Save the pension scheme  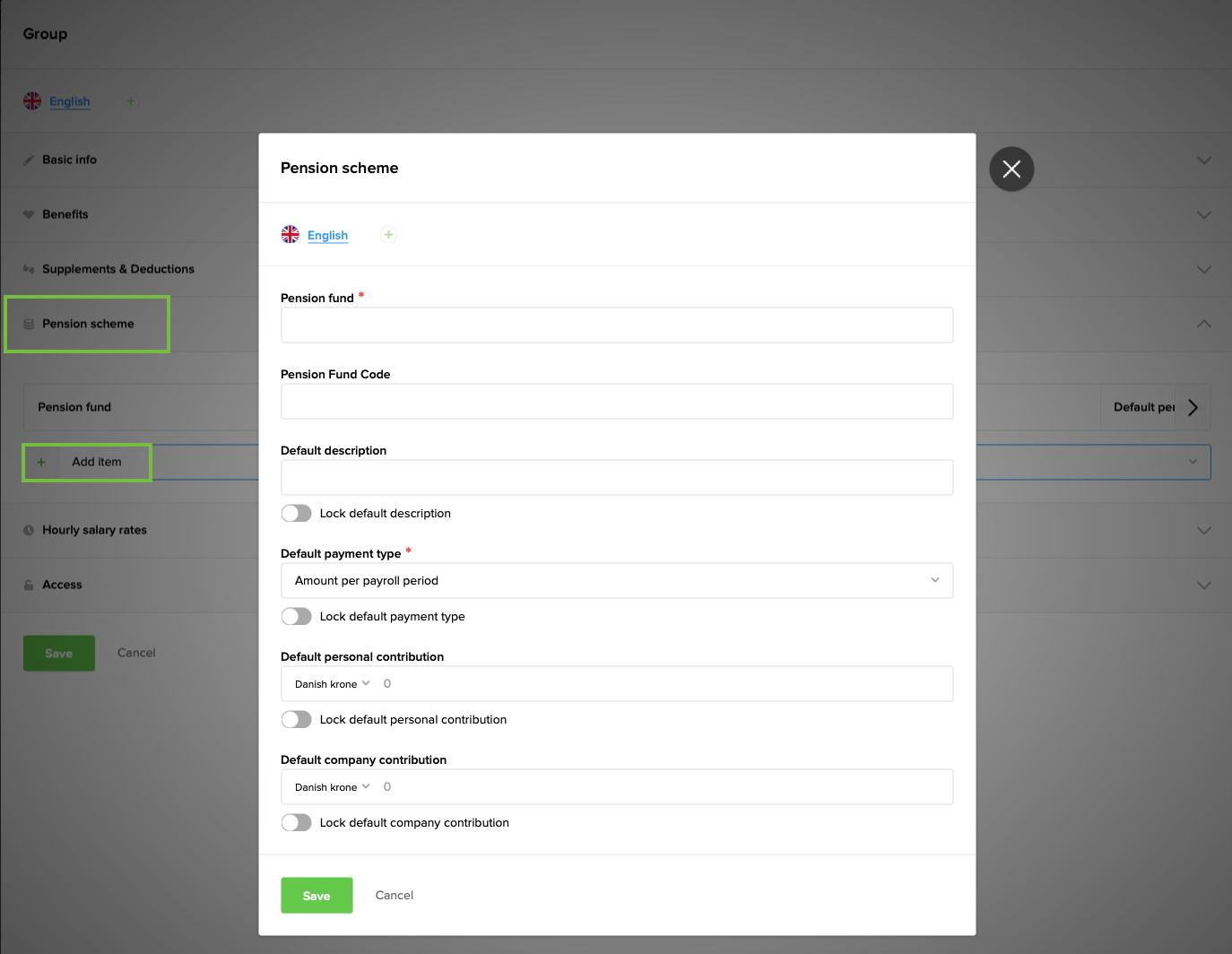coord(317,895)
